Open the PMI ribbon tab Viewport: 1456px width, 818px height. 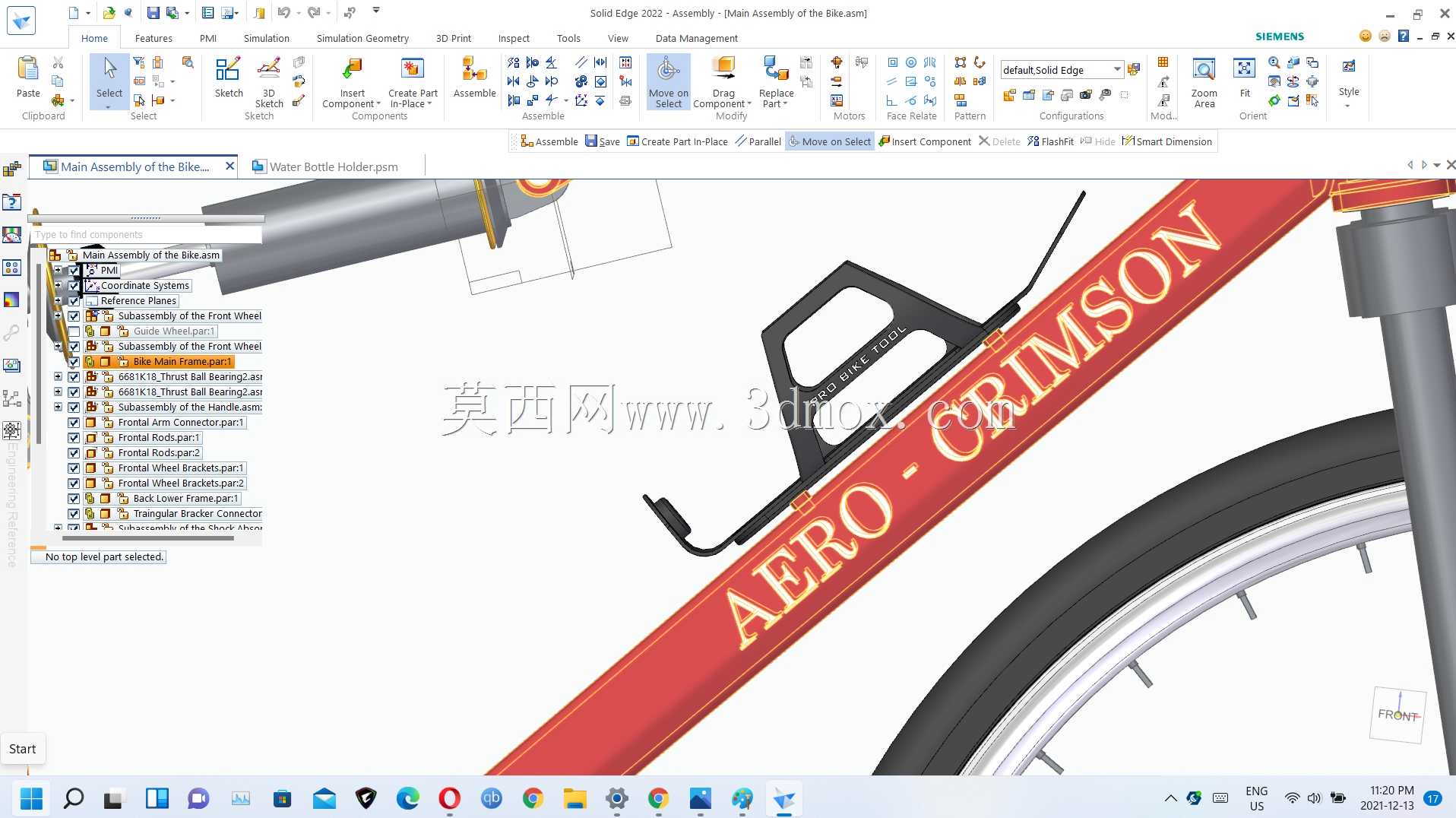click(x=207, y=38)
